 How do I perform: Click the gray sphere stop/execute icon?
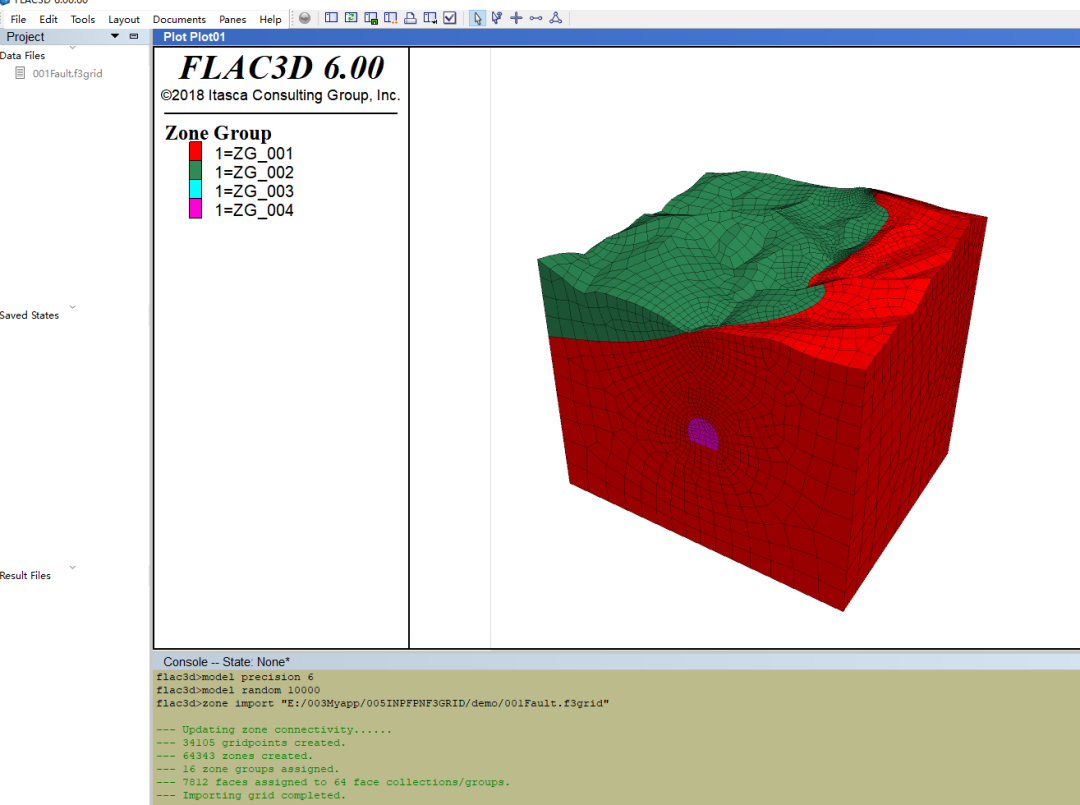pyautogui.click(x=304, y=18)
